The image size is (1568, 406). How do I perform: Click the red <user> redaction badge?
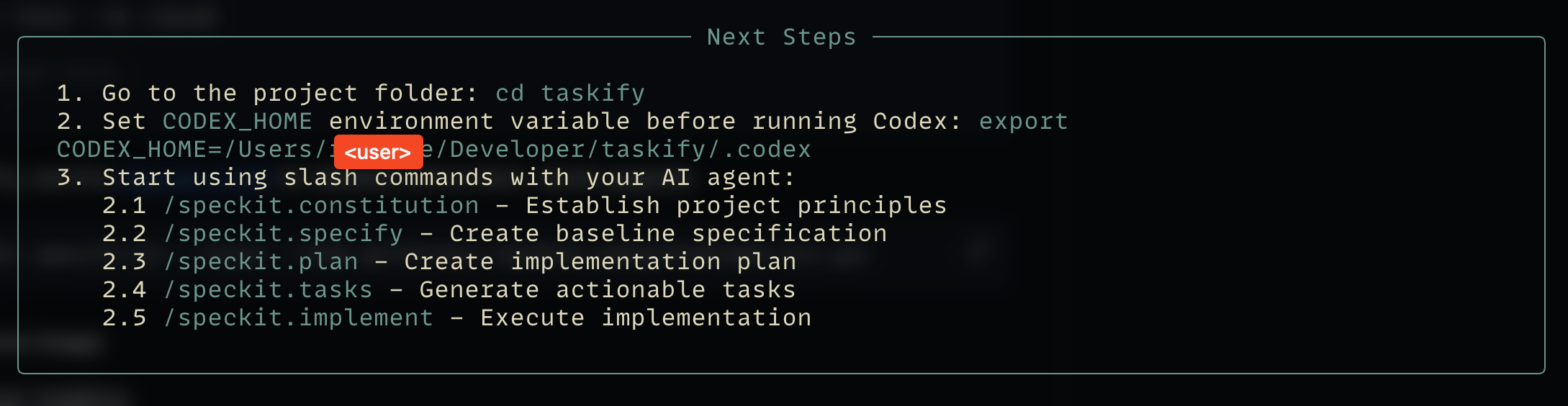[x=378, y=152]
